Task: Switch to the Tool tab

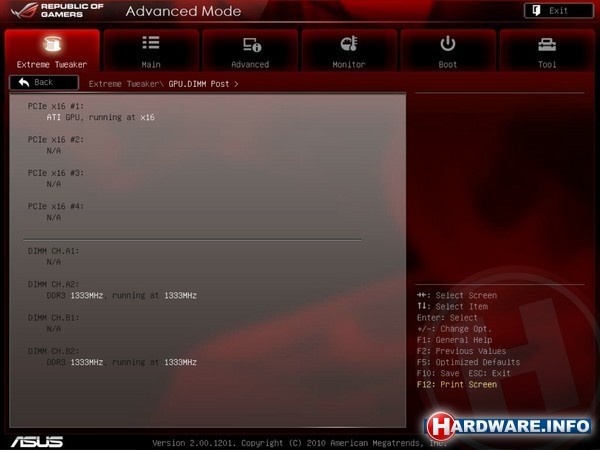Action: pyautogui.click(x=547, y=50)
